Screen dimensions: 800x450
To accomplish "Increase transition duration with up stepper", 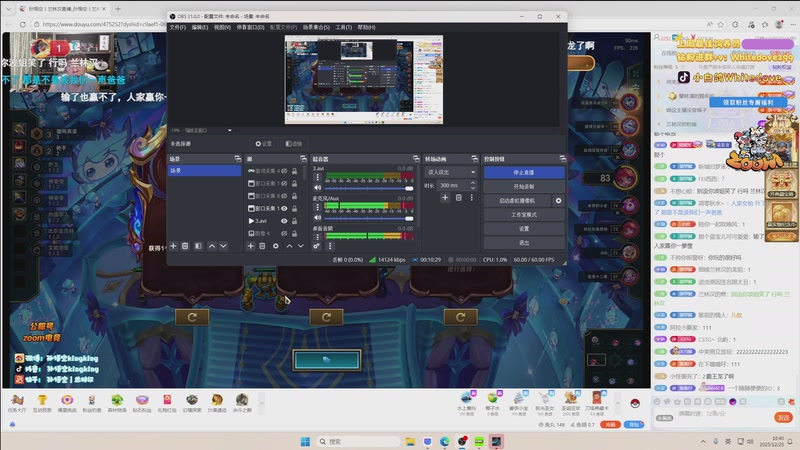I will point(472,183).
